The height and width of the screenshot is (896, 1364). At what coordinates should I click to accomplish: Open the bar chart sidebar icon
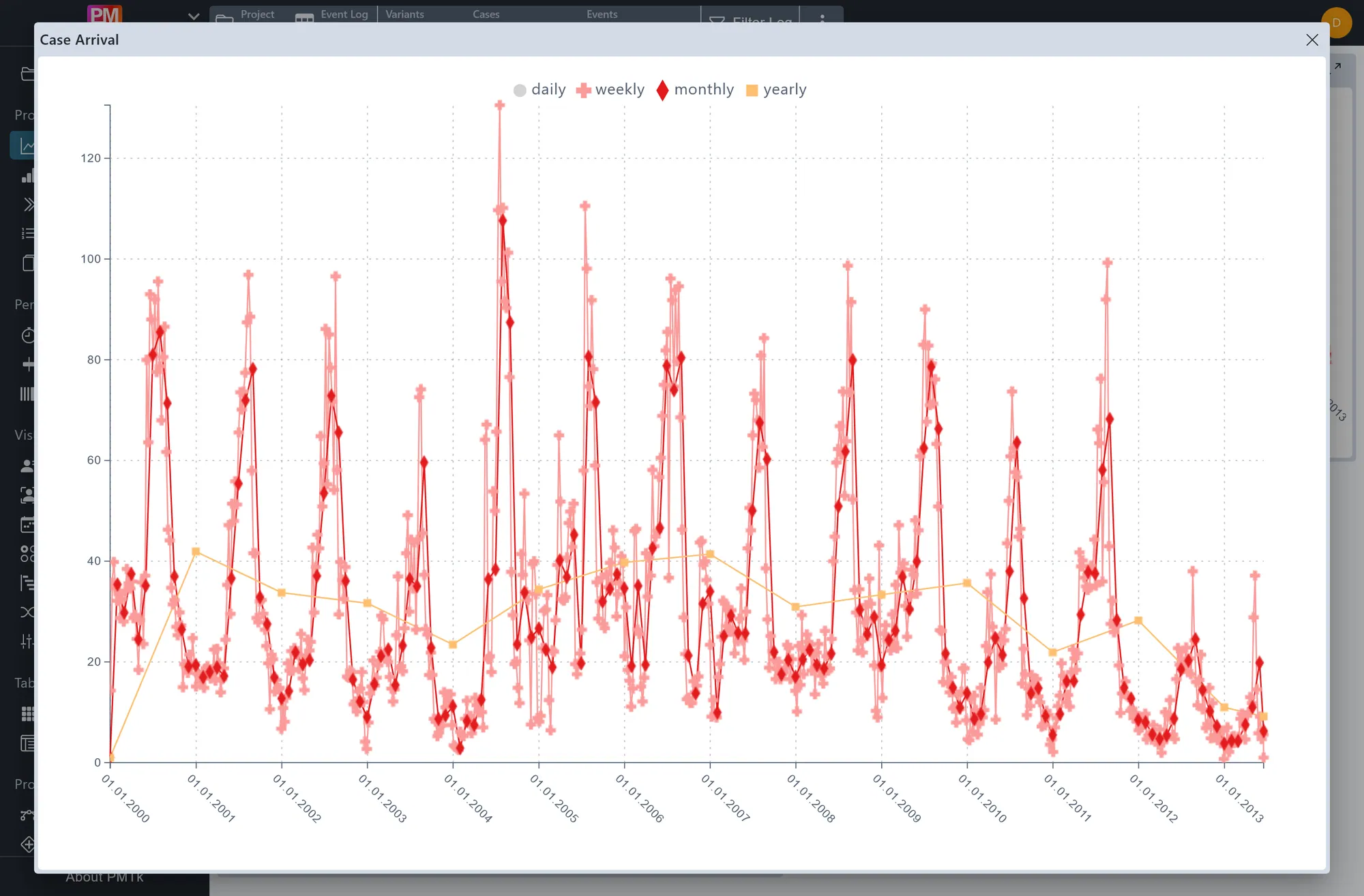28,177
